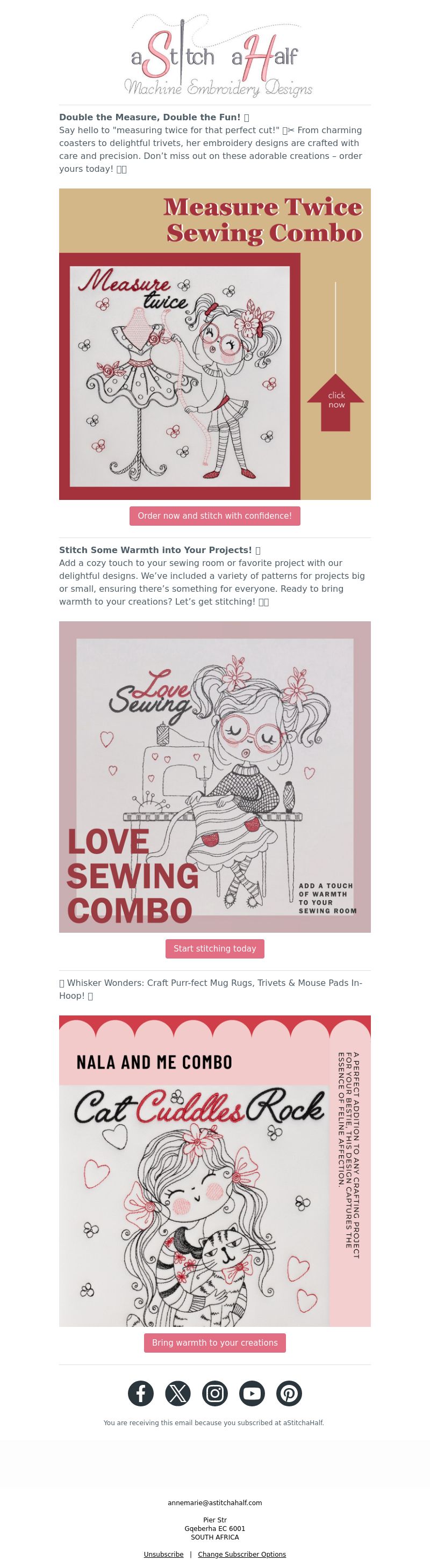
Task: Open the Pinterest social icon
Action: (x=289, y=1393)
